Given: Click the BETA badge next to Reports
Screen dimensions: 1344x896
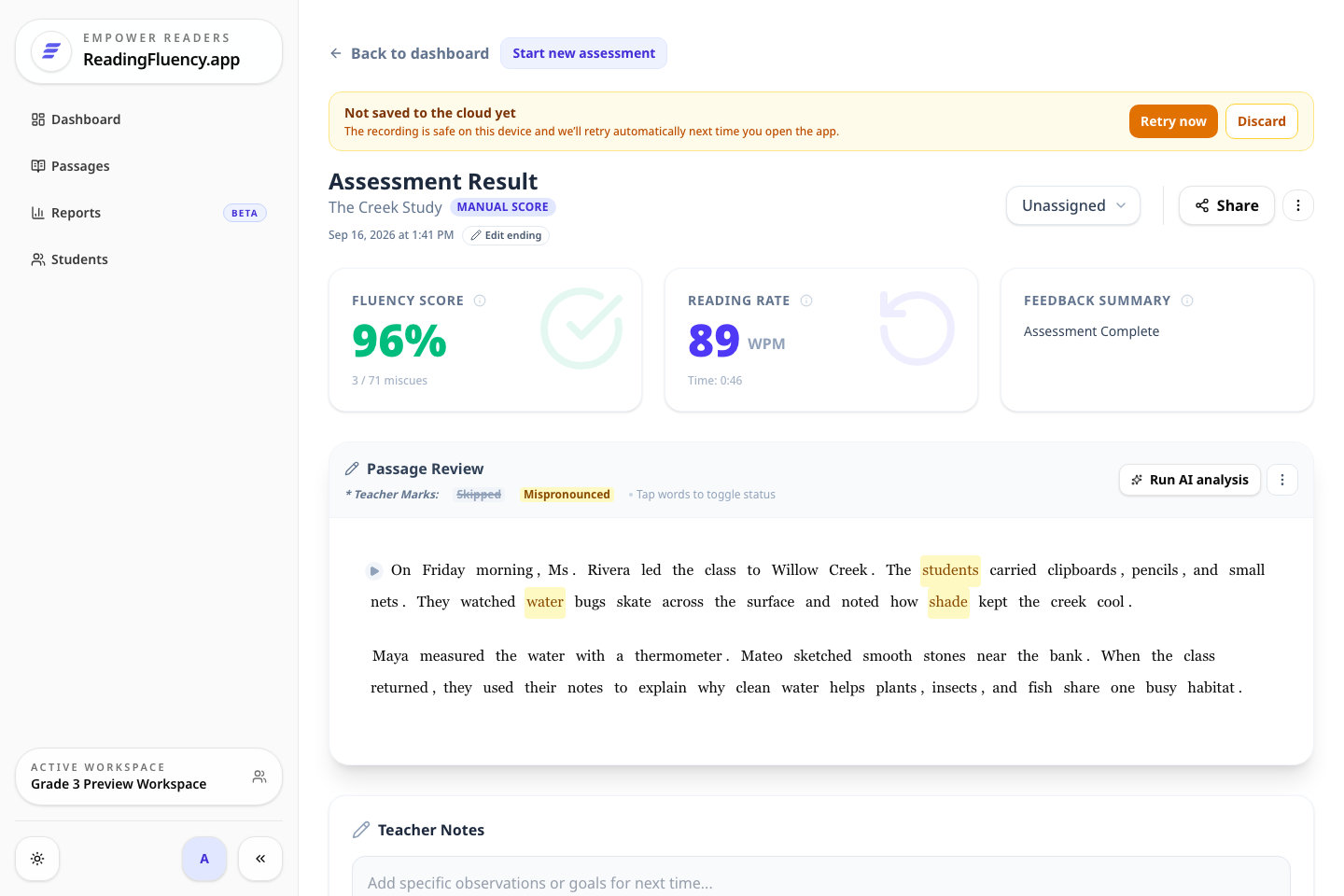Looking at the screenshot, I should [245, 213].
